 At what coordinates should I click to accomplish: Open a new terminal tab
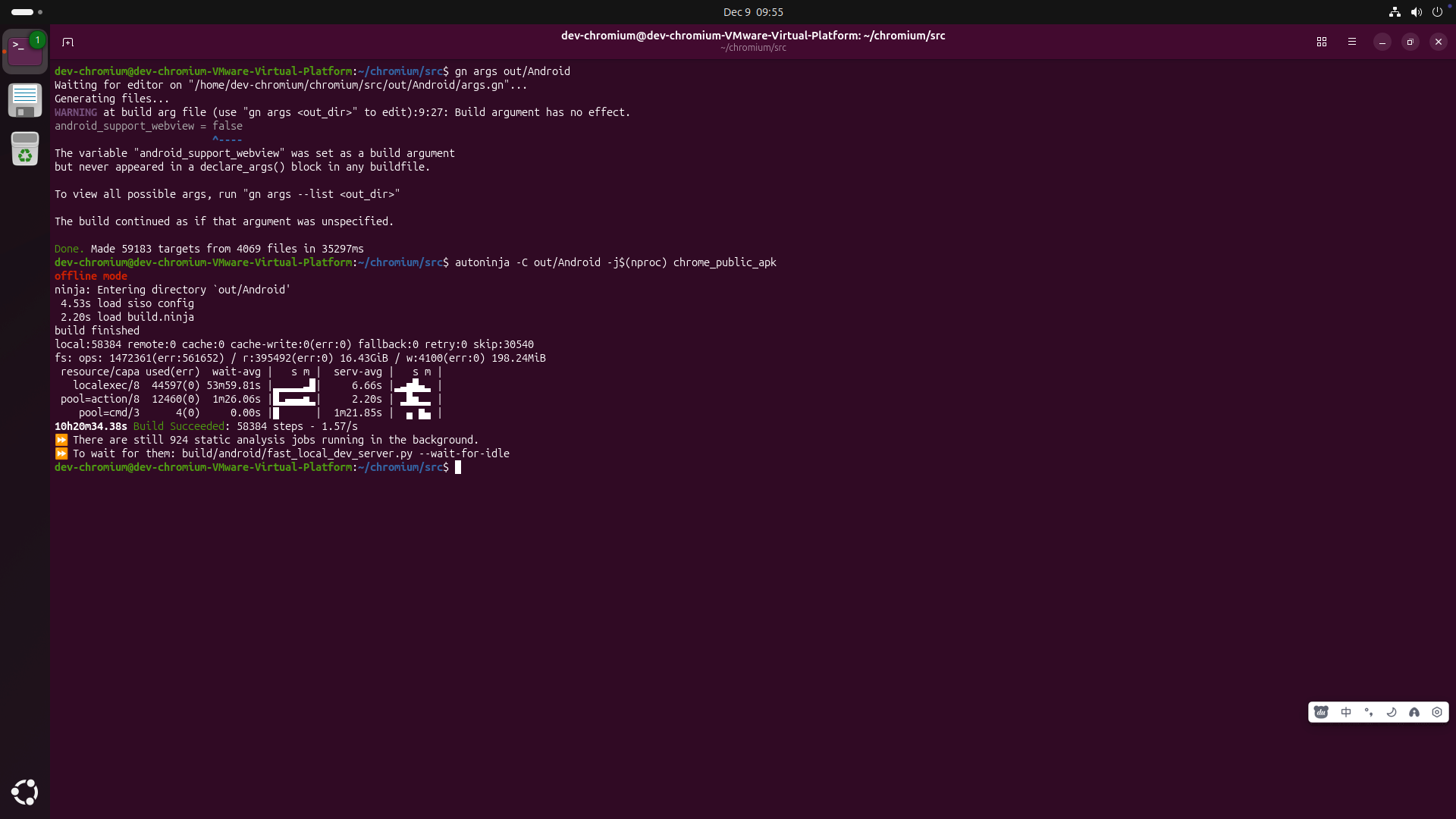[x=67, y=42]
